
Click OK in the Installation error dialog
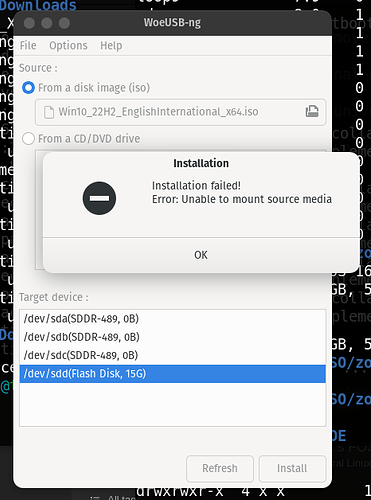pyautogui.click(x=201, y=255)
